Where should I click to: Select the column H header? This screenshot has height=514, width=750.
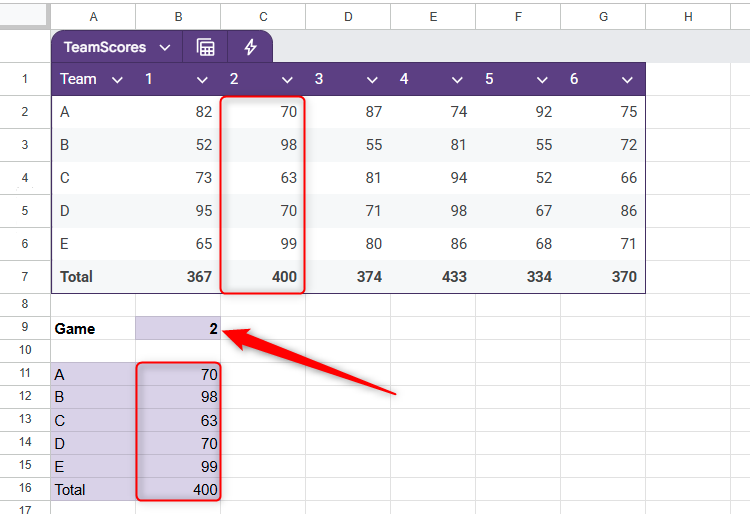coord(688,15)
